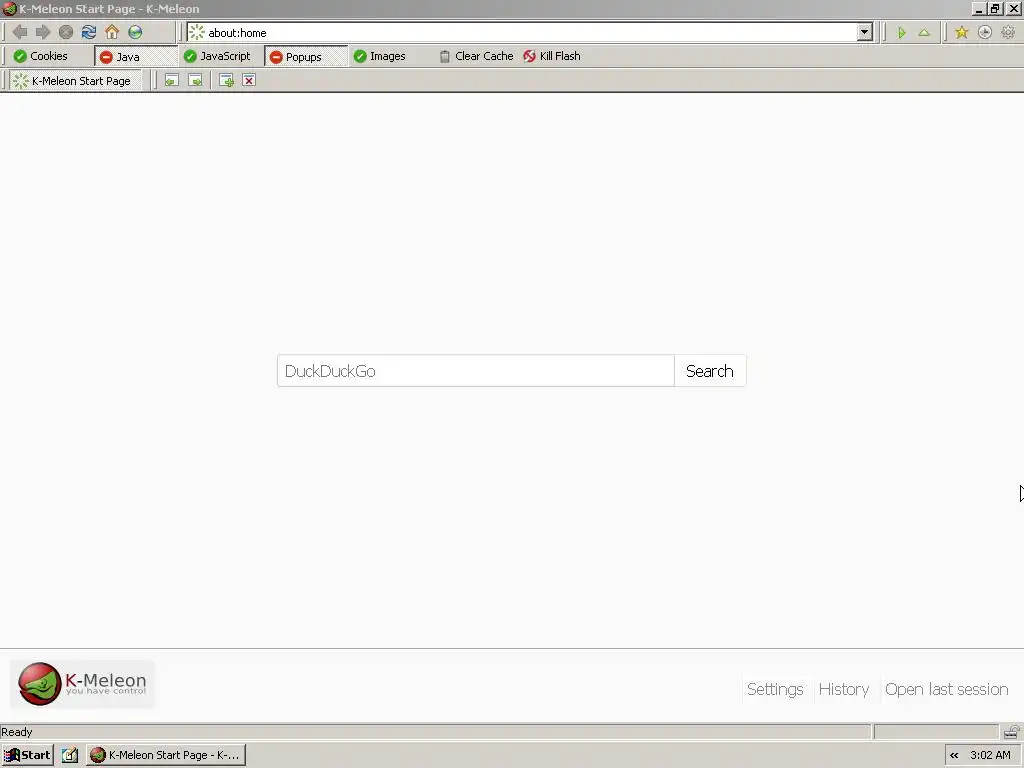Click the DuckDuckGo search field

point(475,371)
